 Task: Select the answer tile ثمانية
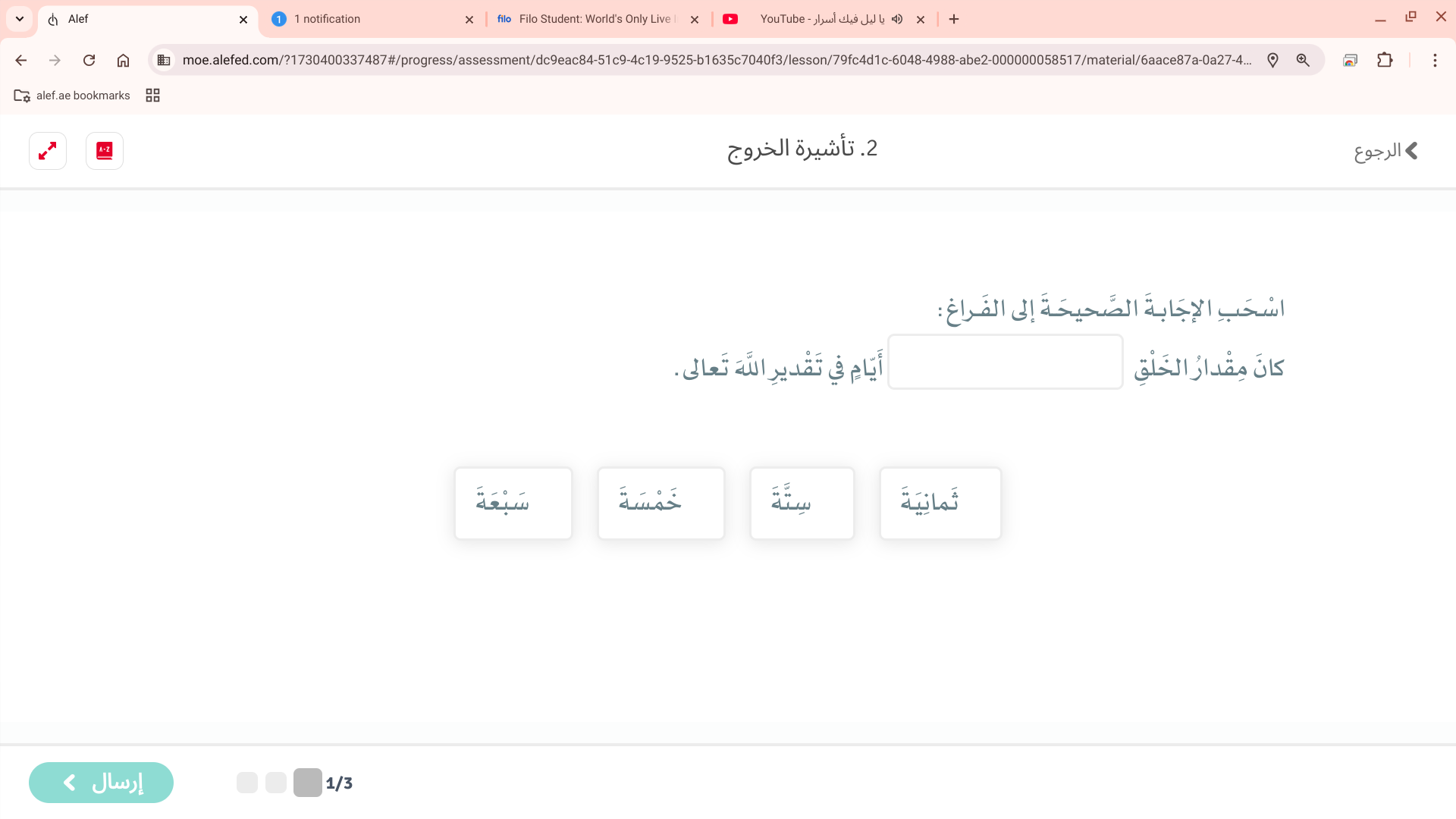click(940, 503)
